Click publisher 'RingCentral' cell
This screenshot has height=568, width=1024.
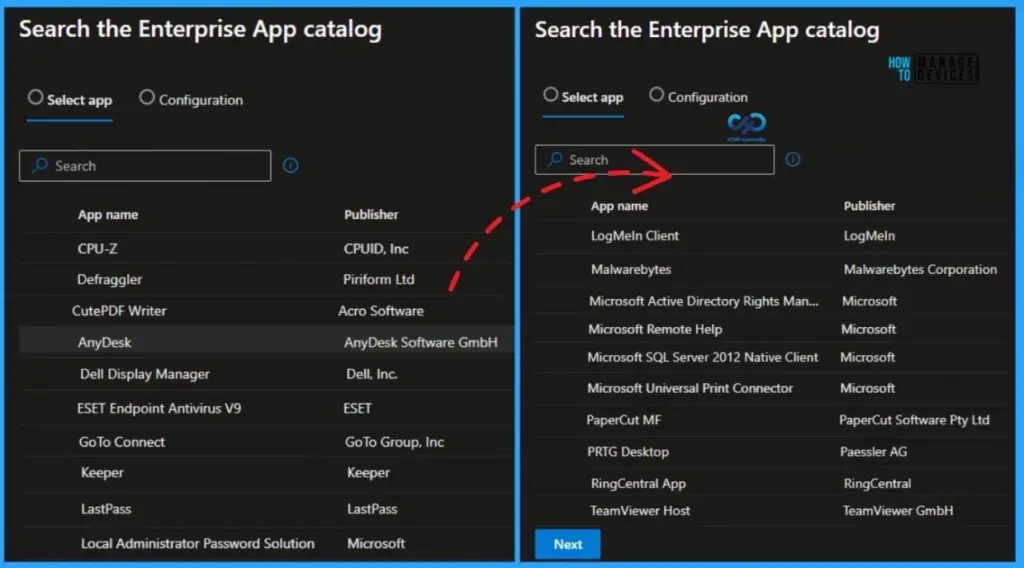click(x=877, y=484)
